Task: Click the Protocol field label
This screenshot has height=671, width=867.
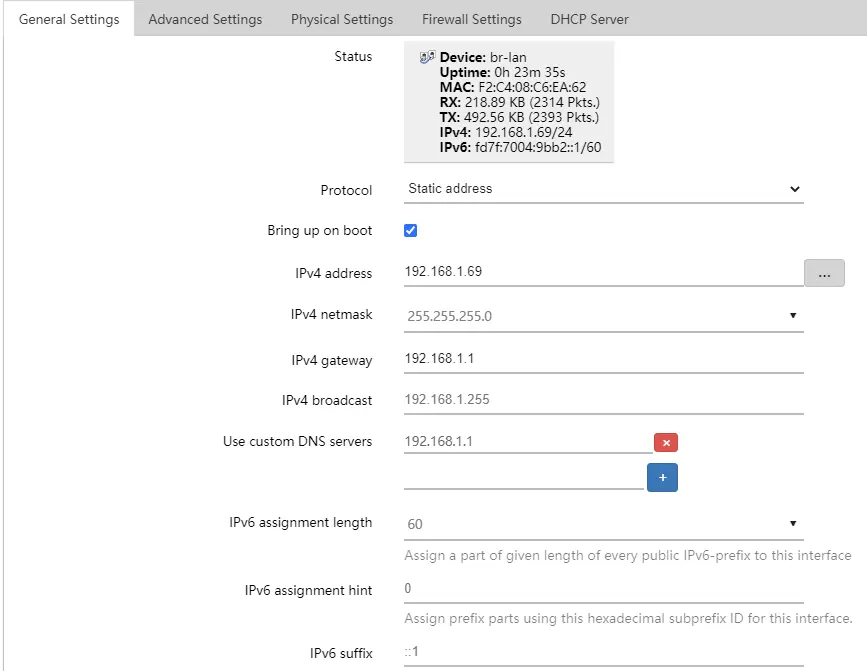Action: [x=346, y=190]
